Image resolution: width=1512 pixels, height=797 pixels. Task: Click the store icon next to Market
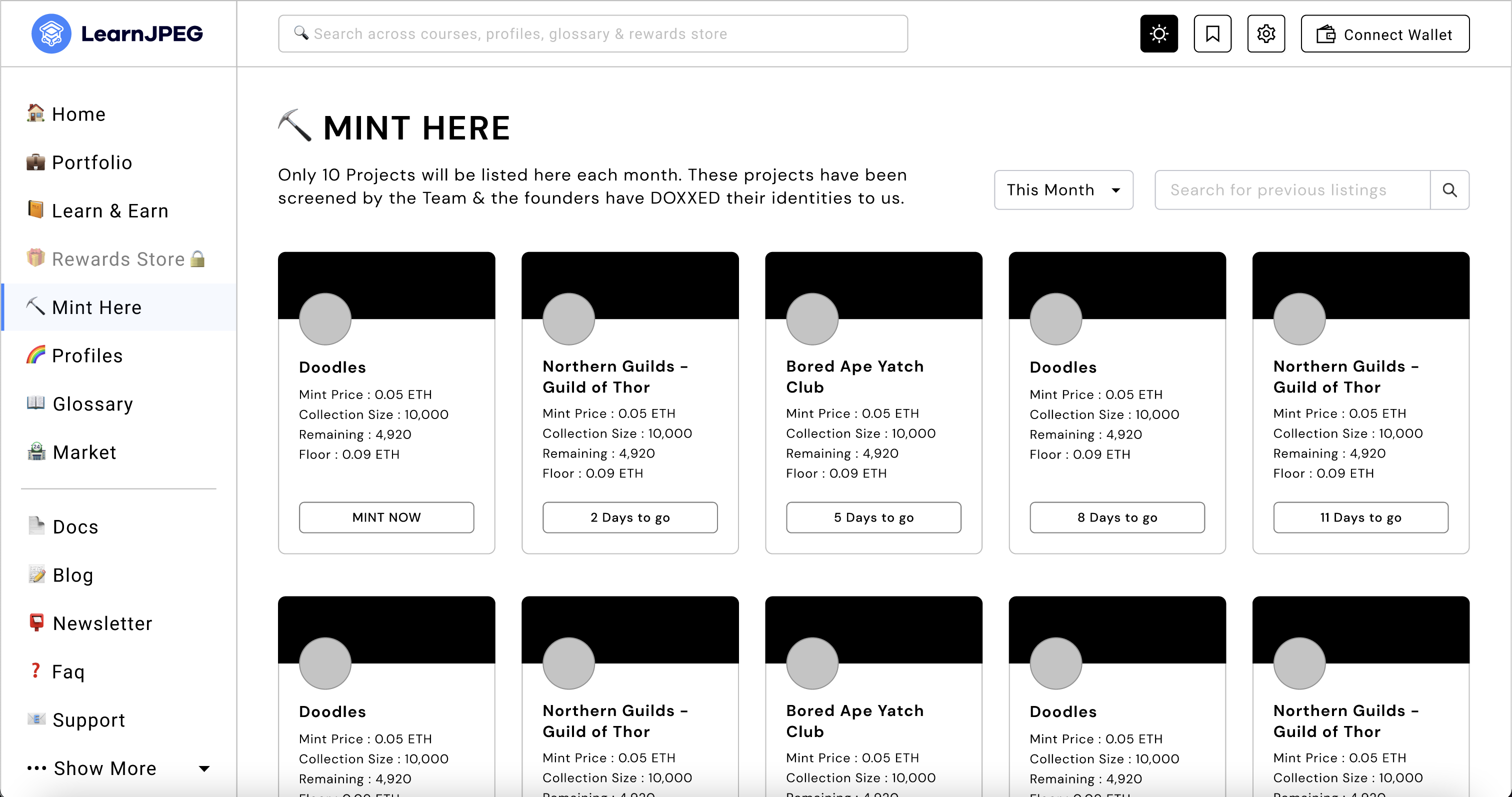[36, 450]
